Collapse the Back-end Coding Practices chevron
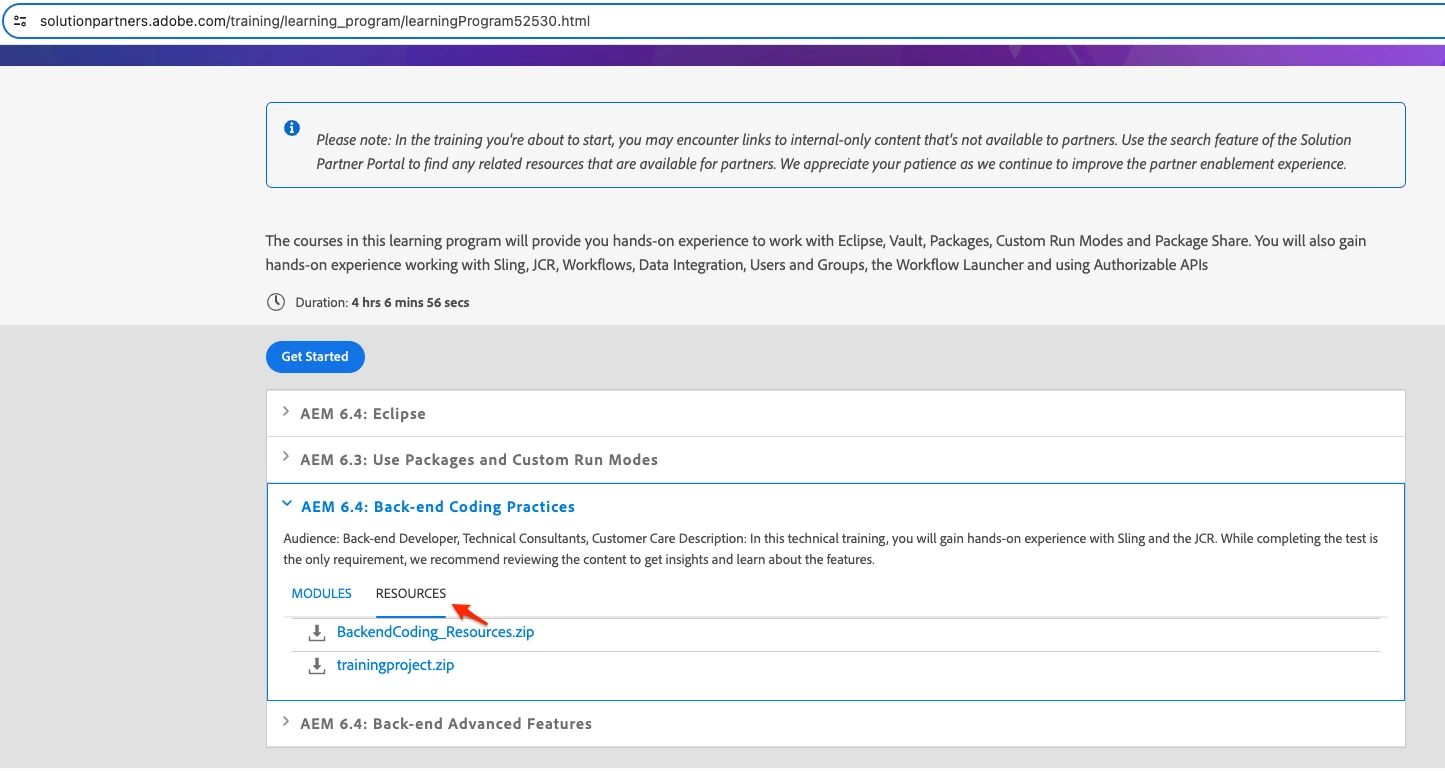The height and width of the screenshot is (771, 1445). [287, 505]
